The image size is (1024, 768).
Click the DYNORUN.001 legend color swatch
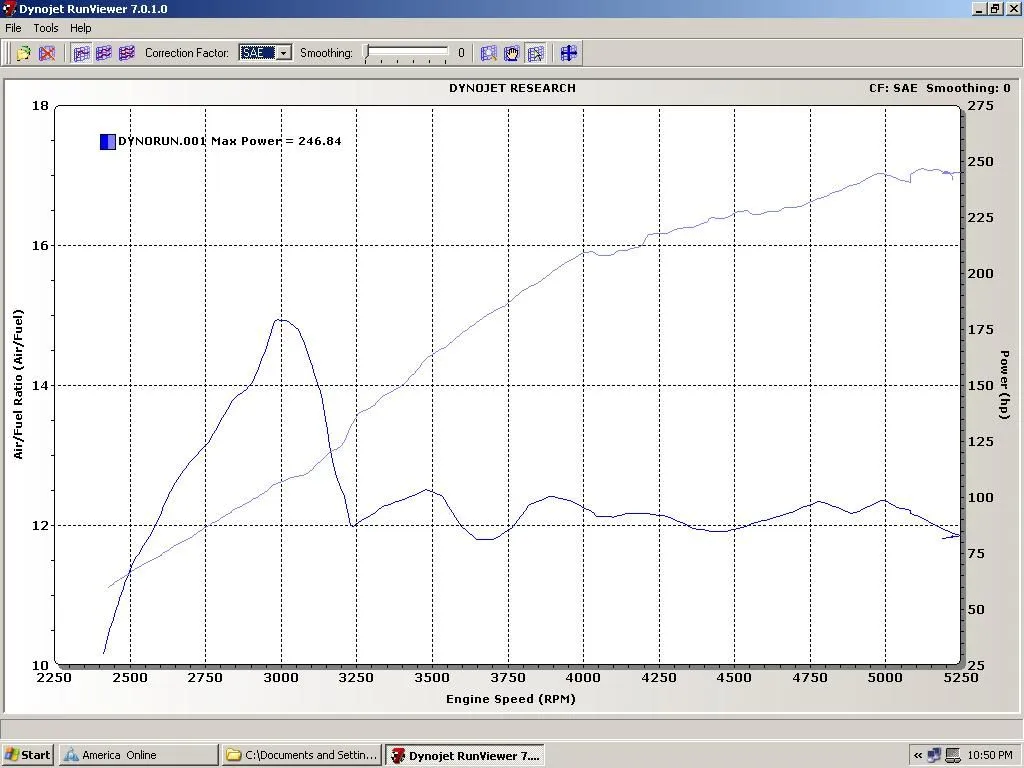tap(106, 141)
